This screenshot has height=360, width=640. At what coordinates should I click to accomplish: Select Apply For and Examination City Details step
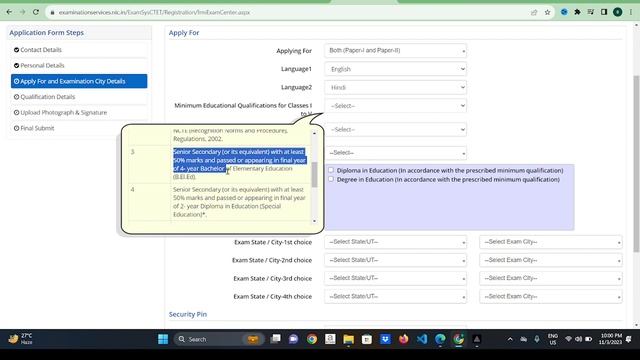tap(79, 81)
